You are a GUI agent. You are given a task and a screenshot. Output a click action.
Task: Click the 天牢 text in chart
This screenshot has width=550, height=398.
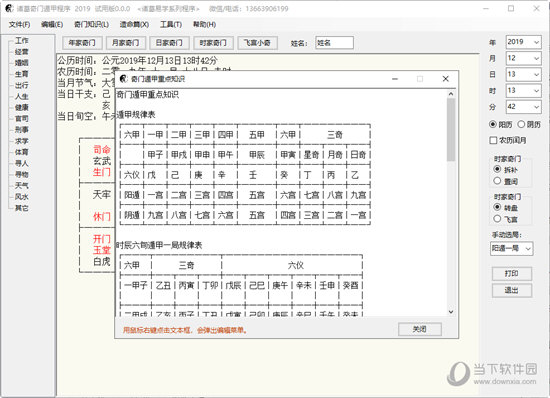click(x=102, y=194)
